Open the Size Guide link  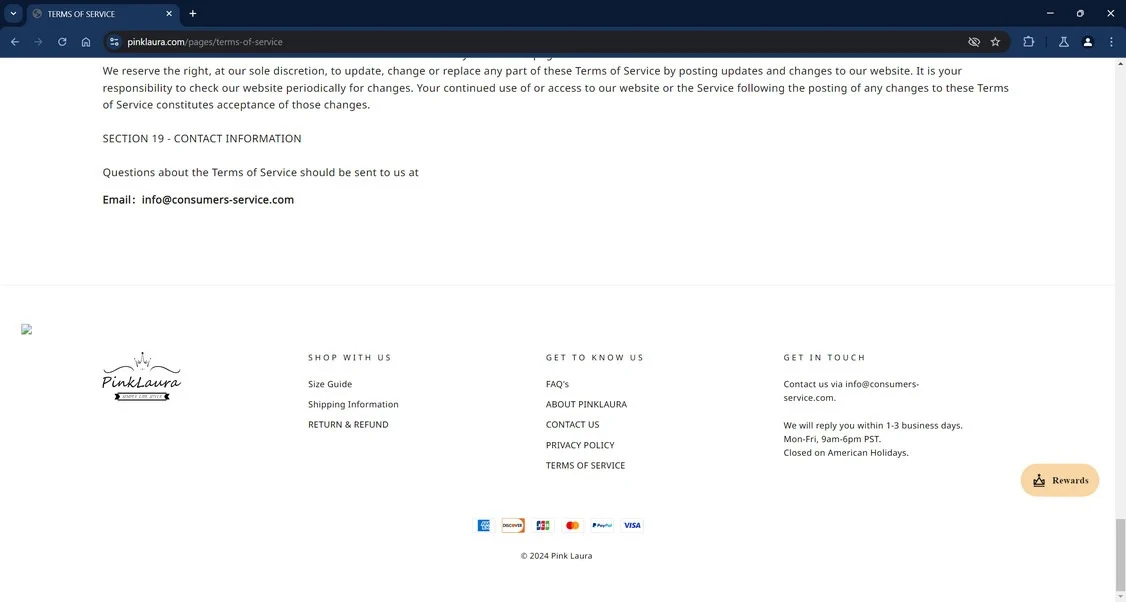330,384
